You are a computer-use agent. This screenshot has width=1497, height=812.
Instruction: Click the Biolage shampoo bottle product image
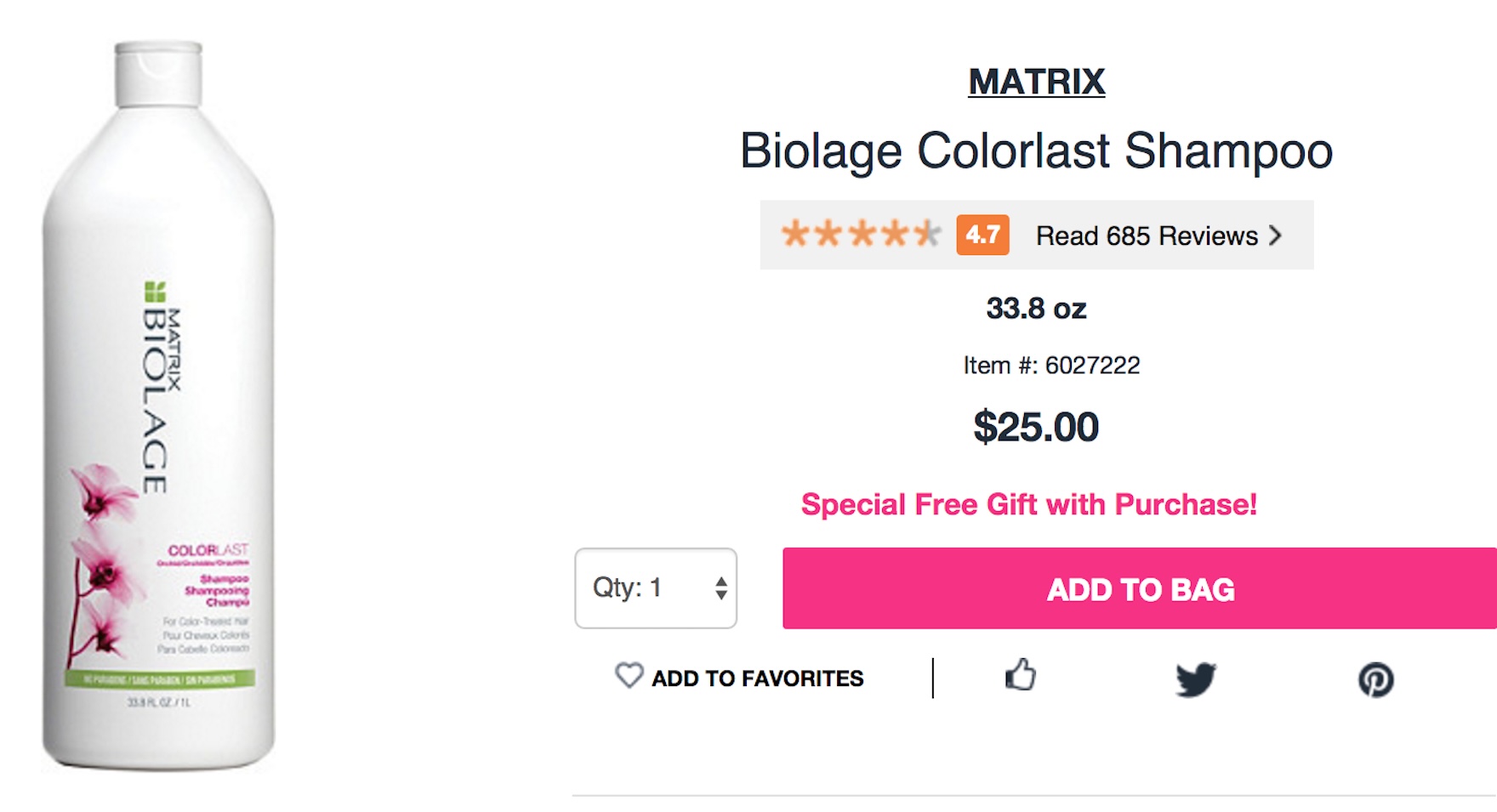[x=159, y=408]
